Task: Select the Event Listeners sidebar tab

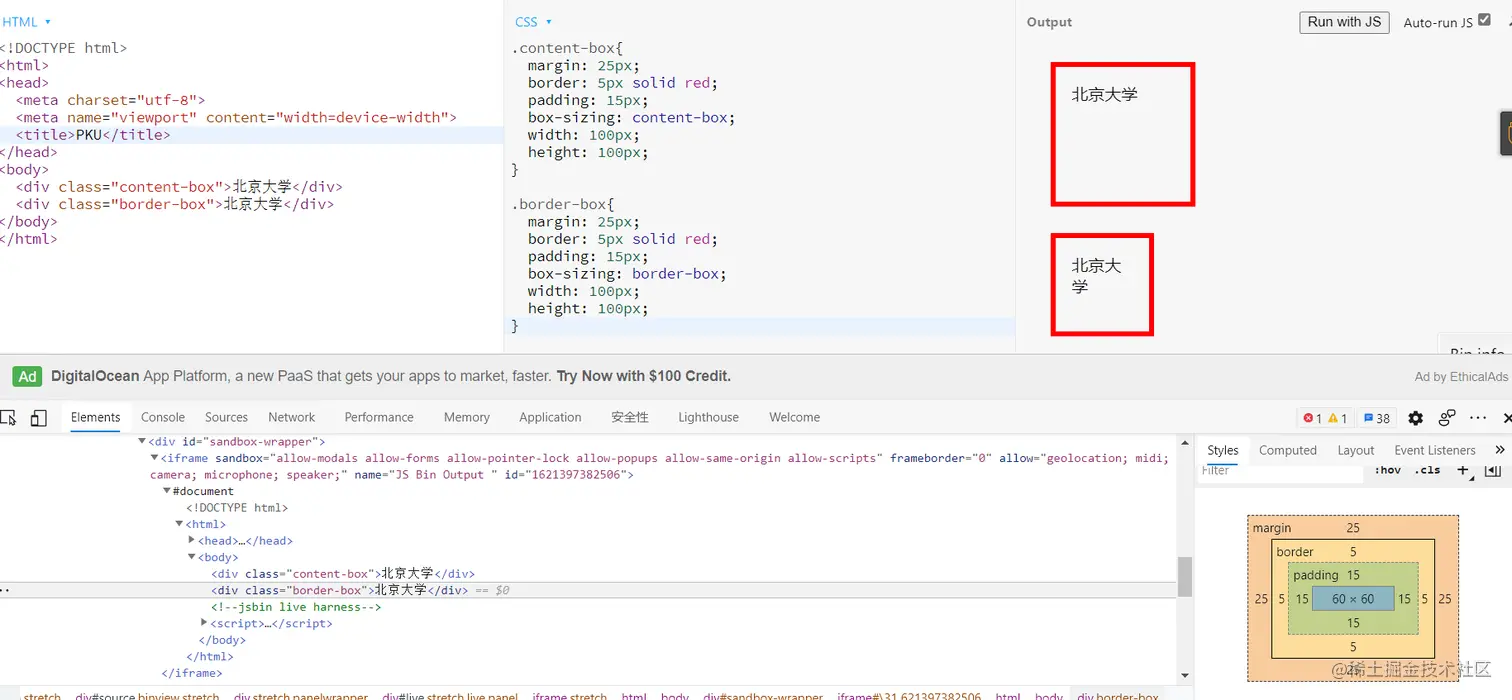Action: pyautogui.click(x=1435, y=450)
